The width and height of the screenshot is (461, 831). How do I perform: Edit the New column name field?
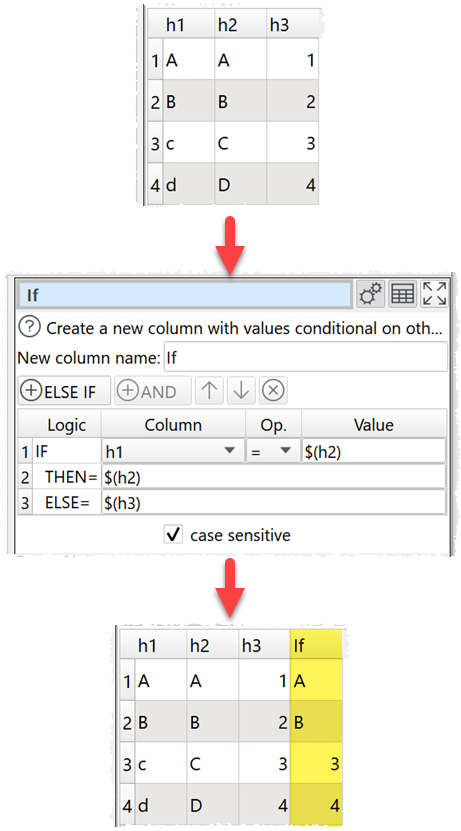305,357
